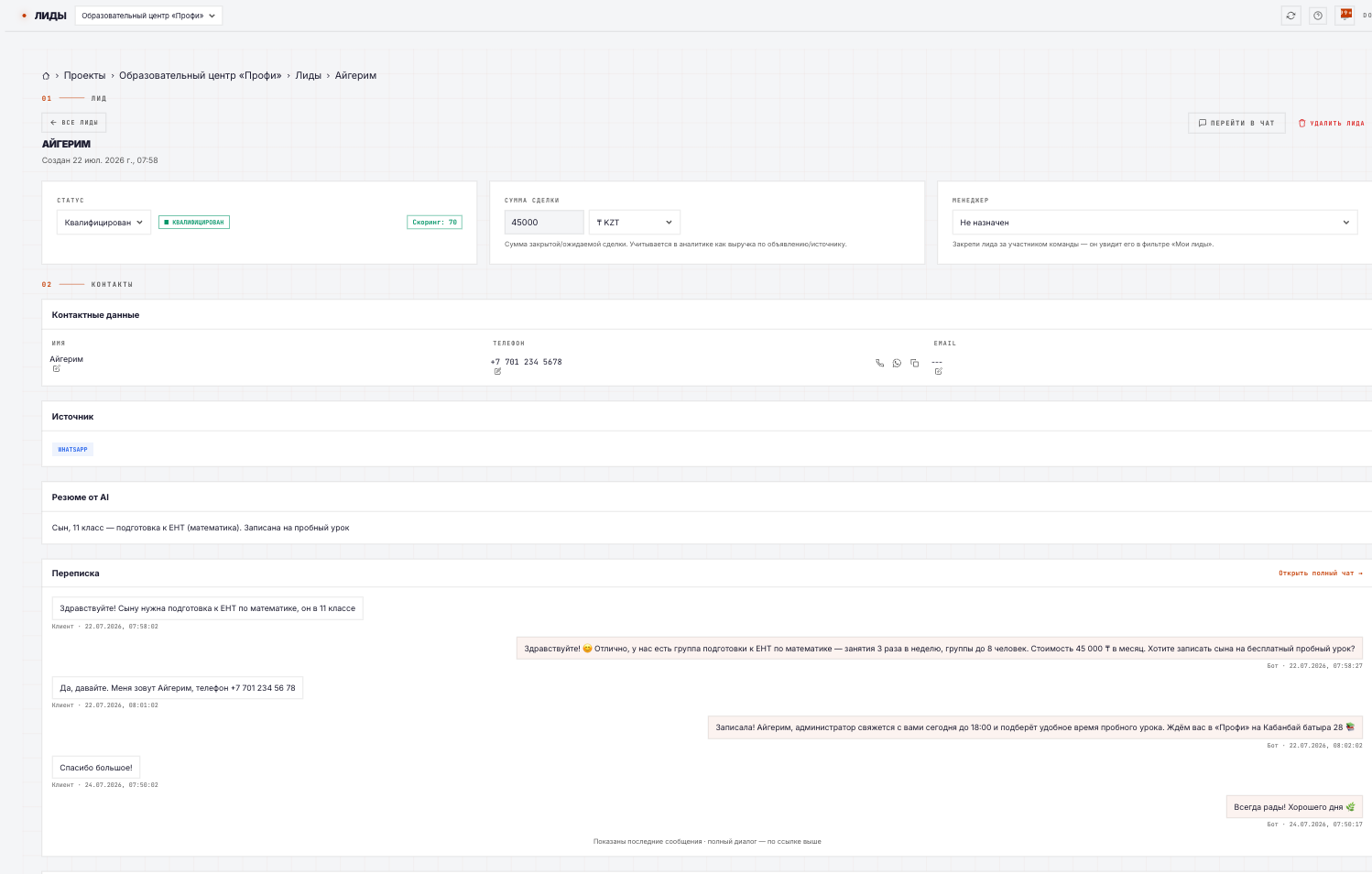Click bot message 'Всегда рады! Хорошего дня'

point(1294,807)
